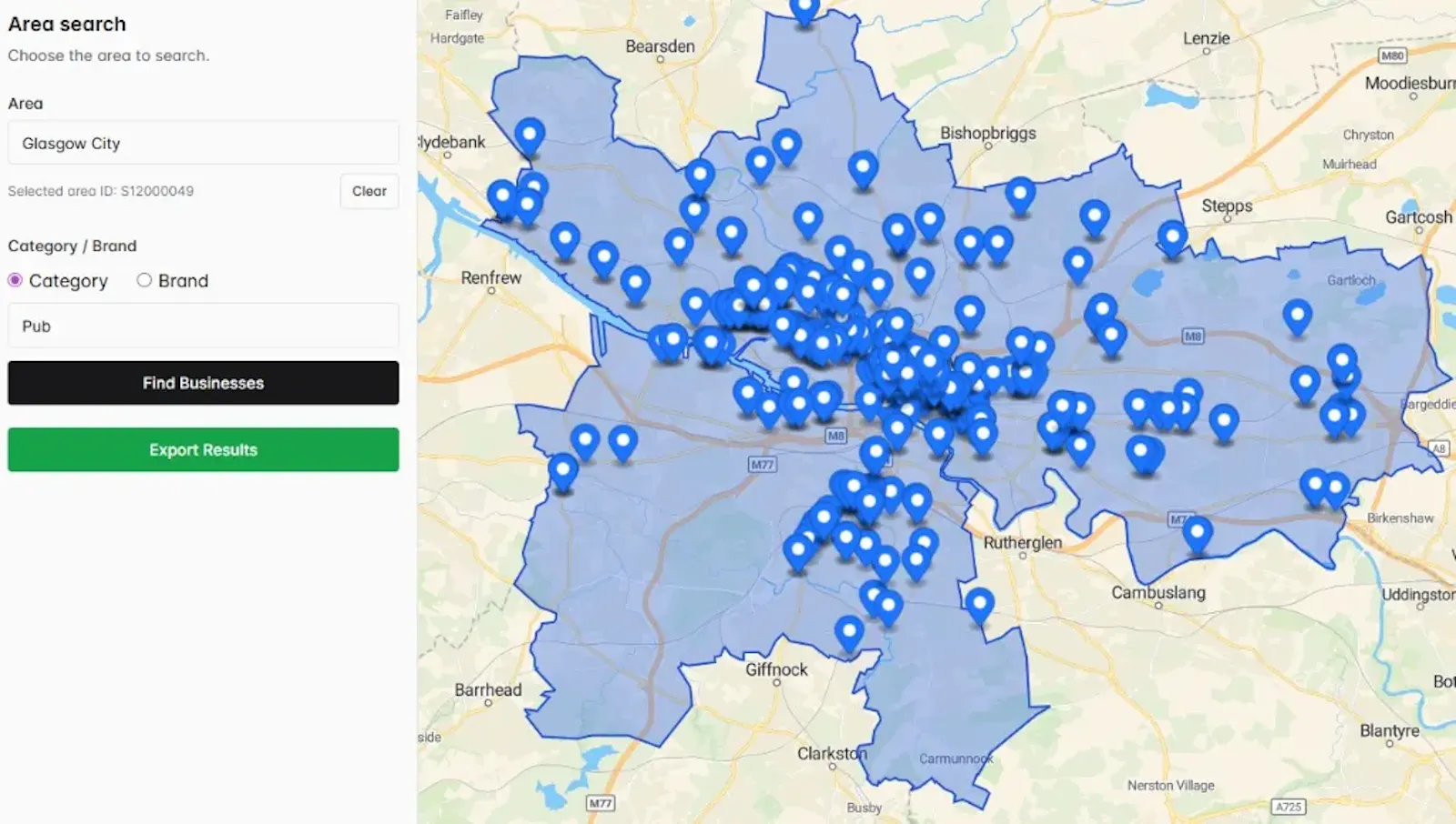Viewport: 1456px width, 824px height.
Task: Click the Blantyre map label
Action: [1390, 730]
